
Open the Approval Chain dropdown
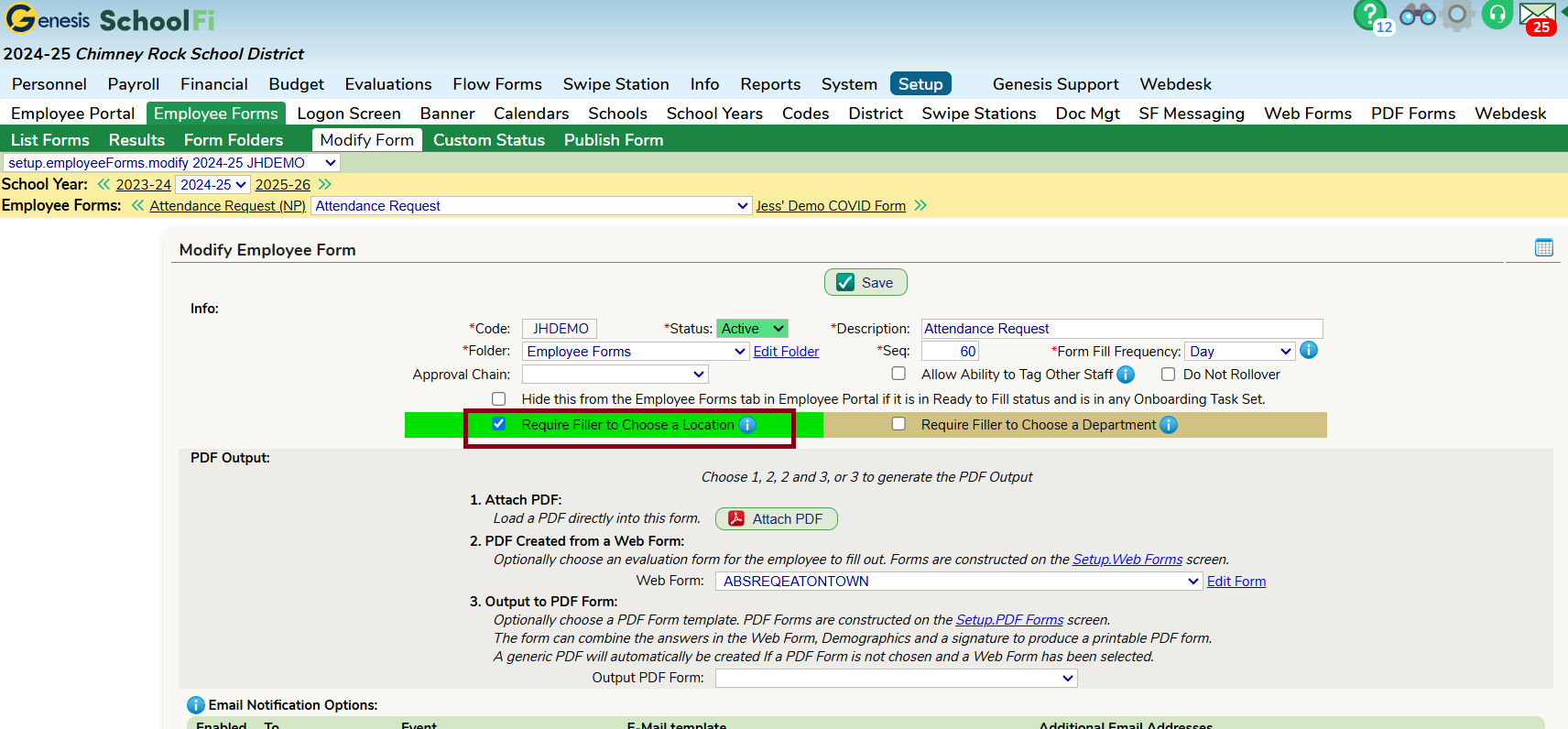pos(615,375)
